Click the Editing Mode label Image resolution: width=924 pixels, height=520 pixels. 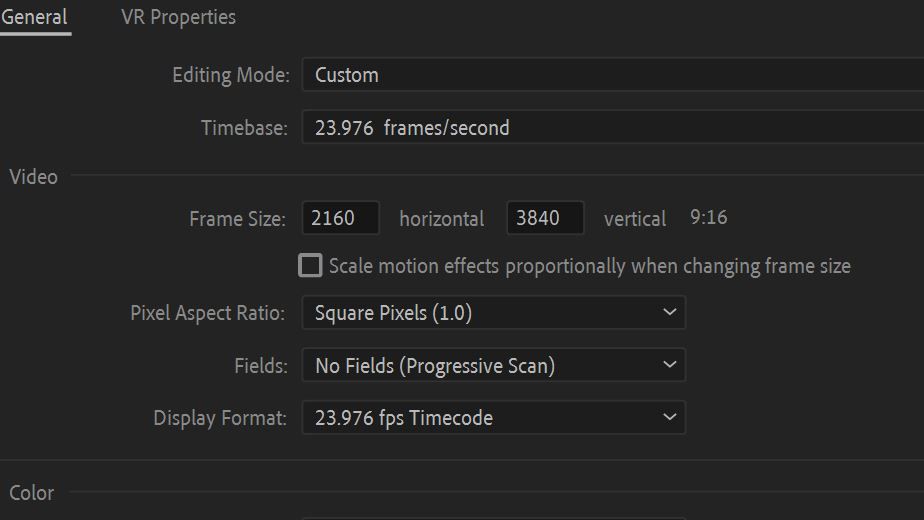pyautogui.click(x=230, y=75)
